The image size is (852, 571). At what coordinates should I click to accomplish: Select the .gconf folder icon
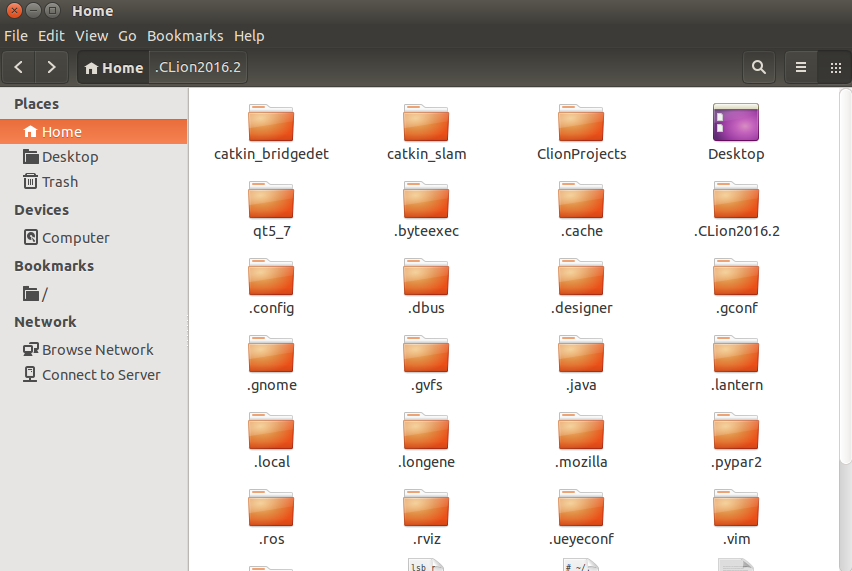736,277
